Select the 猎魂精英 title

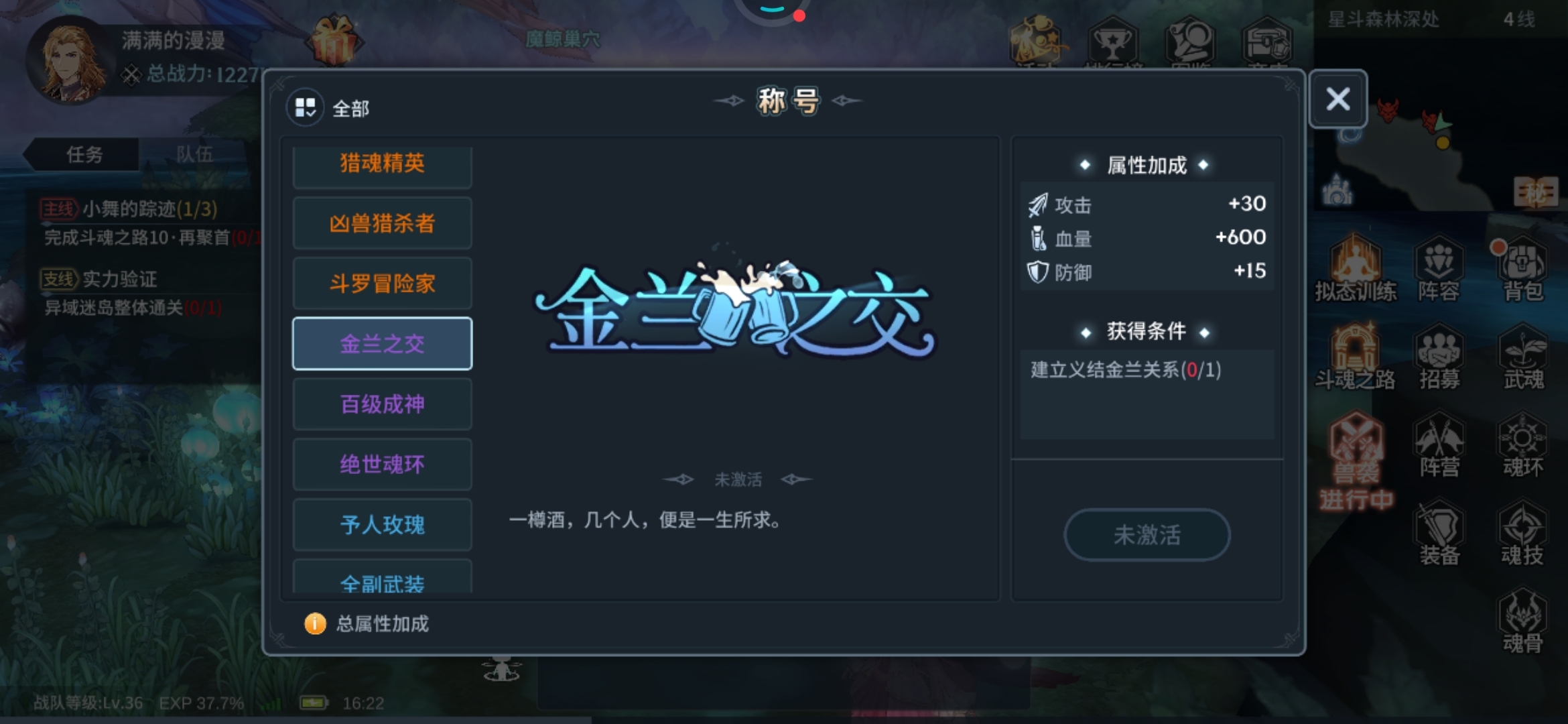click(382, 166)
